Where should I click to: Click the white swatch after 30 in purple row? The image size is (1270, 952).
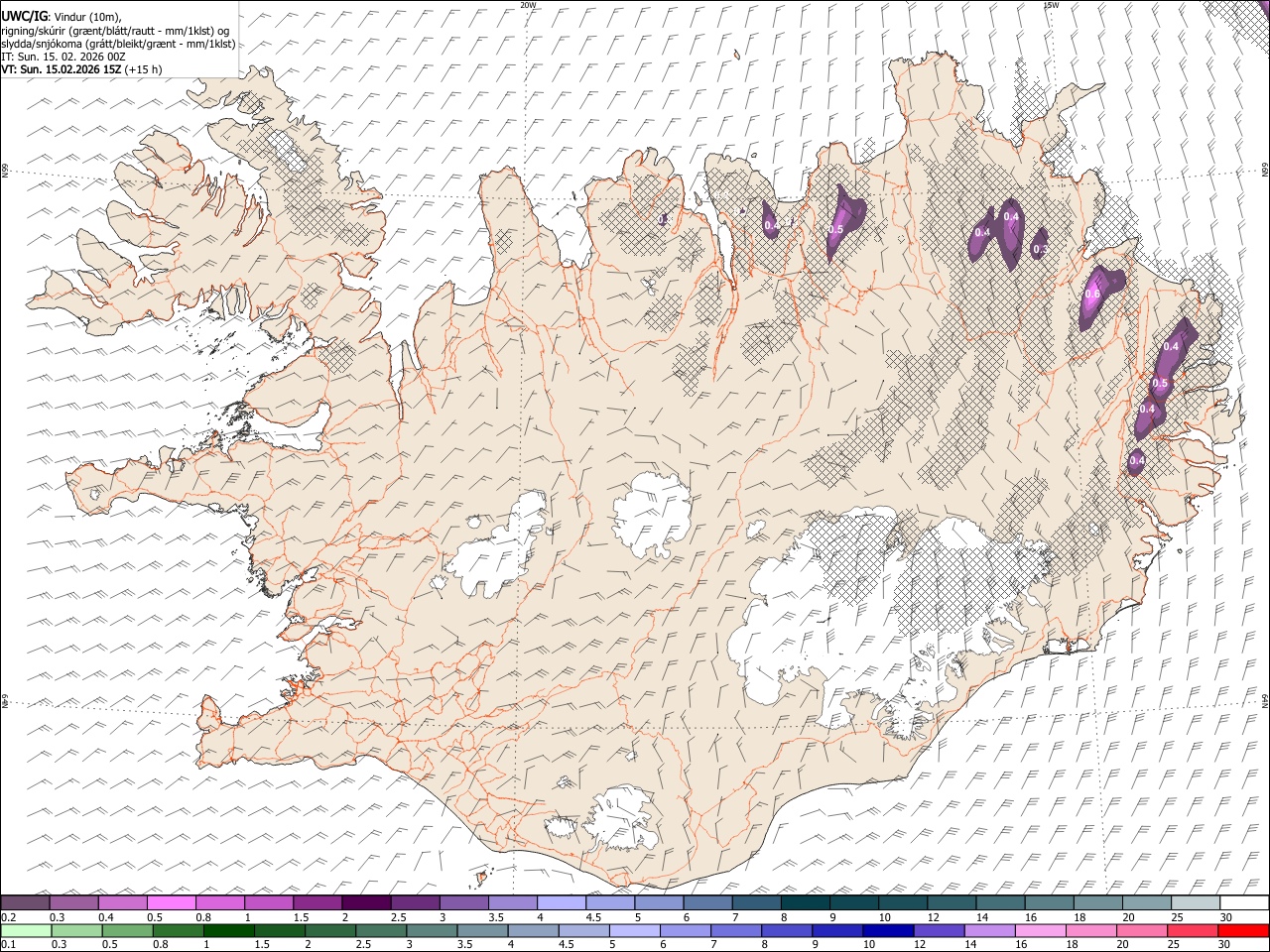click(x=1243, y=902)
